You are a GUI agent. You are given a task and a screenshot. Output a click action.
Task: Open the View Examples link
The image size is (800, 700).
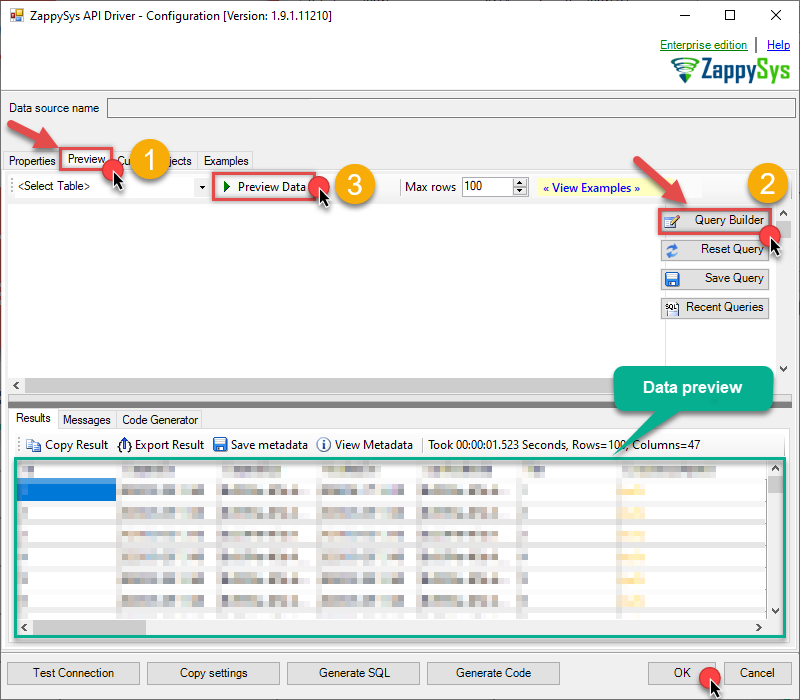(x=591, y=188)
